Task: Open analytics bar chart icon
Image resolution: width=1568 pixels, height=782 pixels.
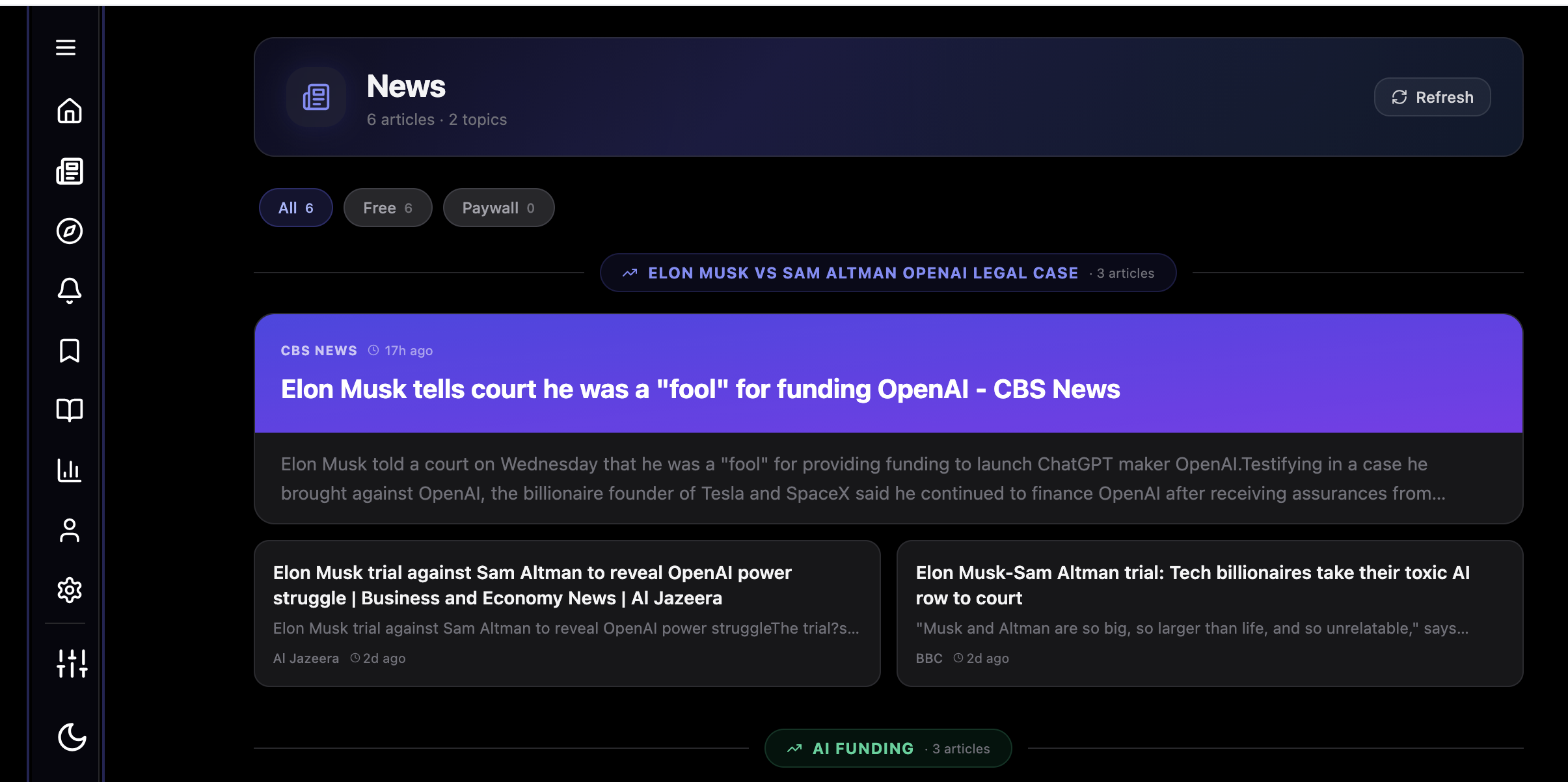Action: pyautogui.click(x=70, y=470)
